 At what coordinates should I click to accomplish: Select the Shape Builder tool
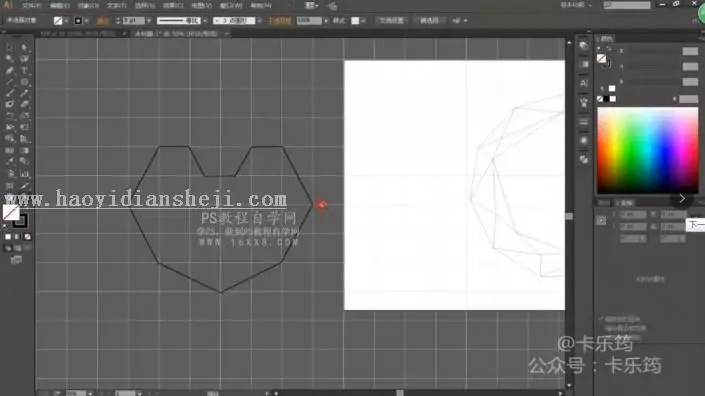[x=9, y=139]
